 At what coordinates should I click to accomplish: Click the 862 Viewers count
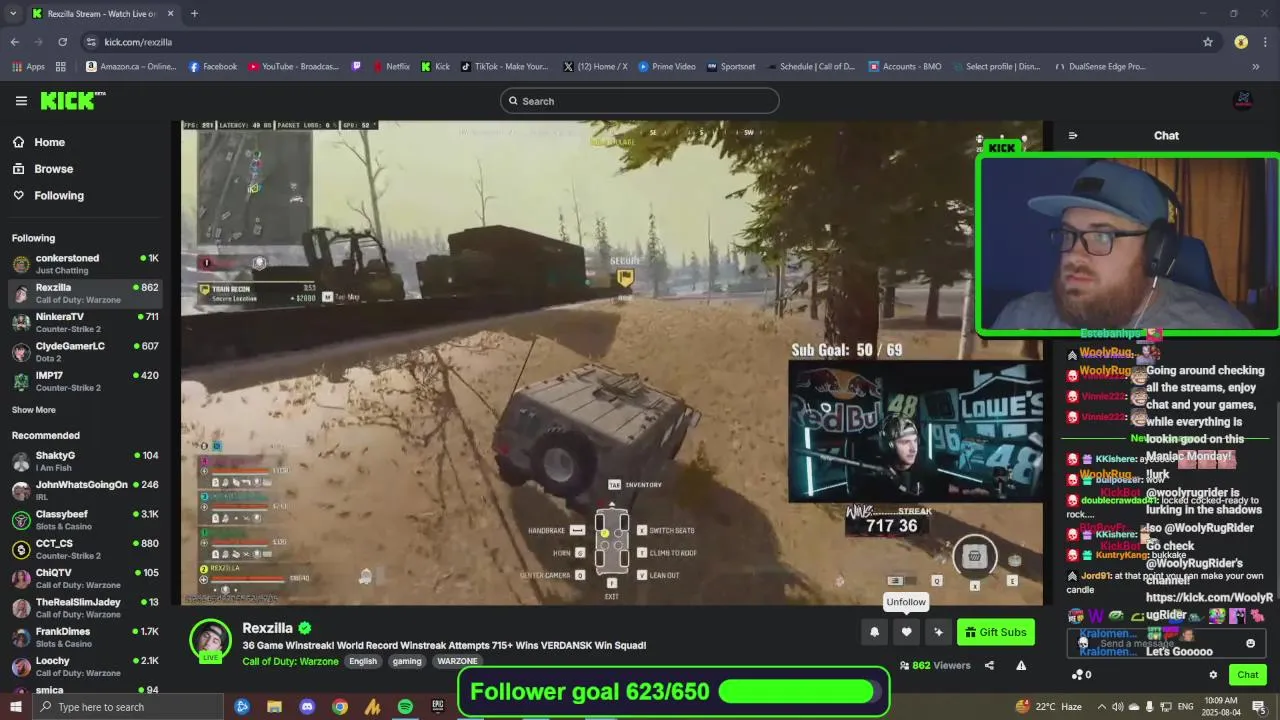935,665
